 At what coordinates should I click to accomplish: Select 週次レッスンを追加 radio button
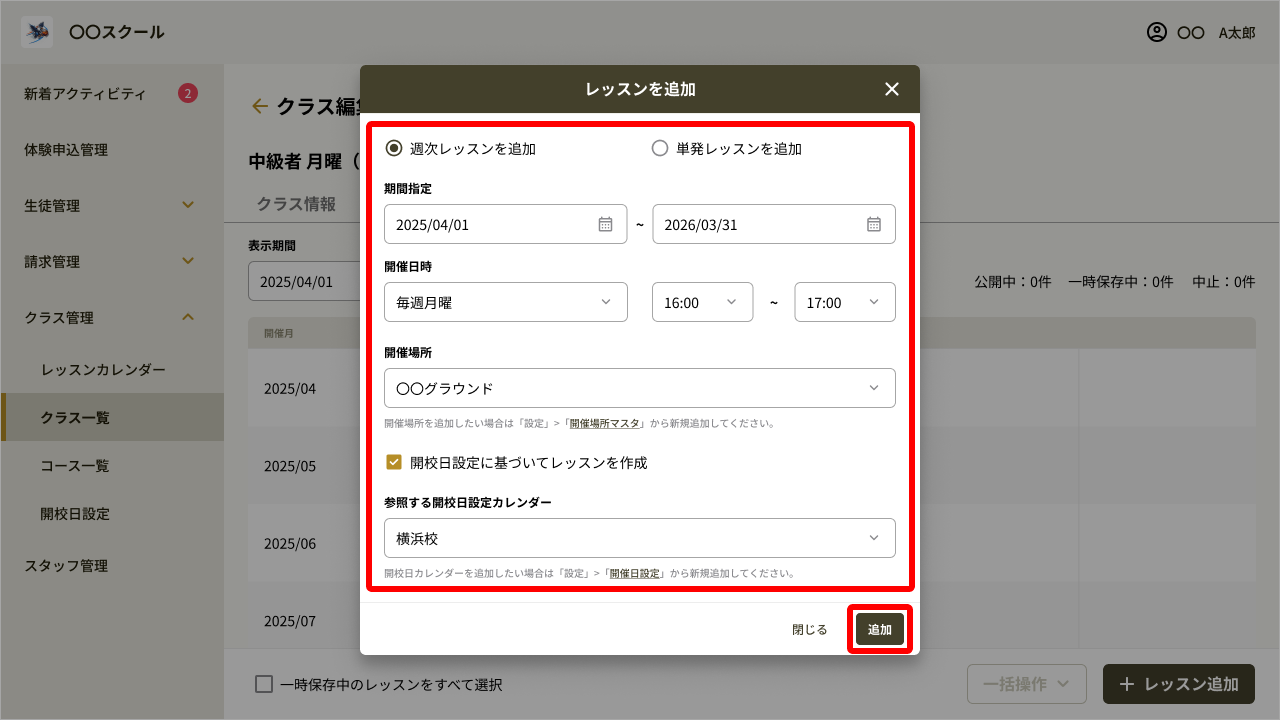point(394,148)
